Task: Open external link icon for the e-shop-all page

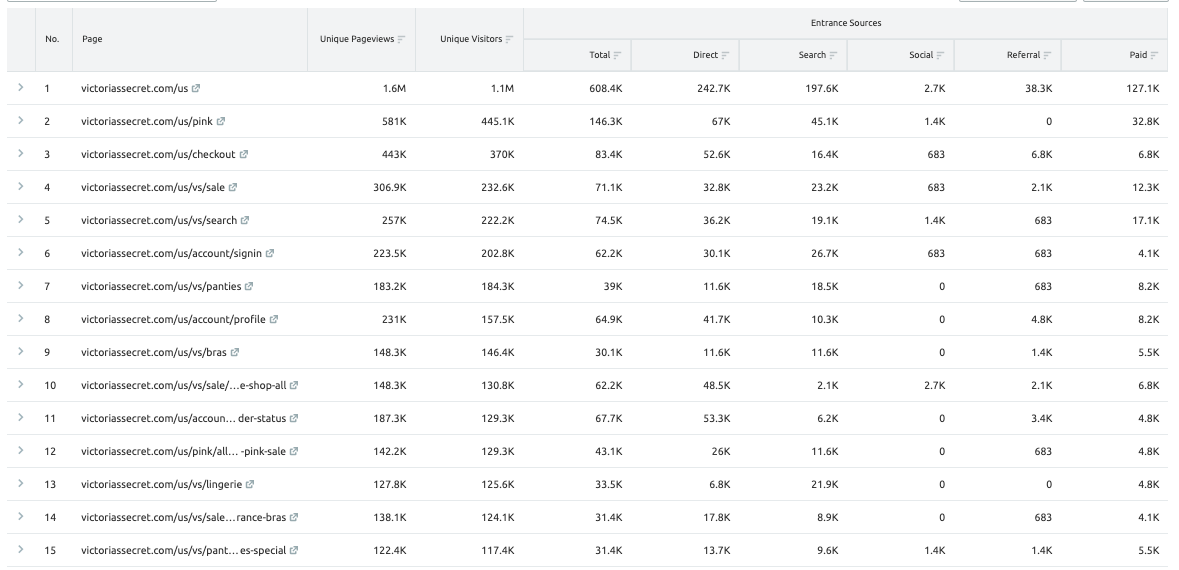Action: pyautogui.click(x=294, y=385)
